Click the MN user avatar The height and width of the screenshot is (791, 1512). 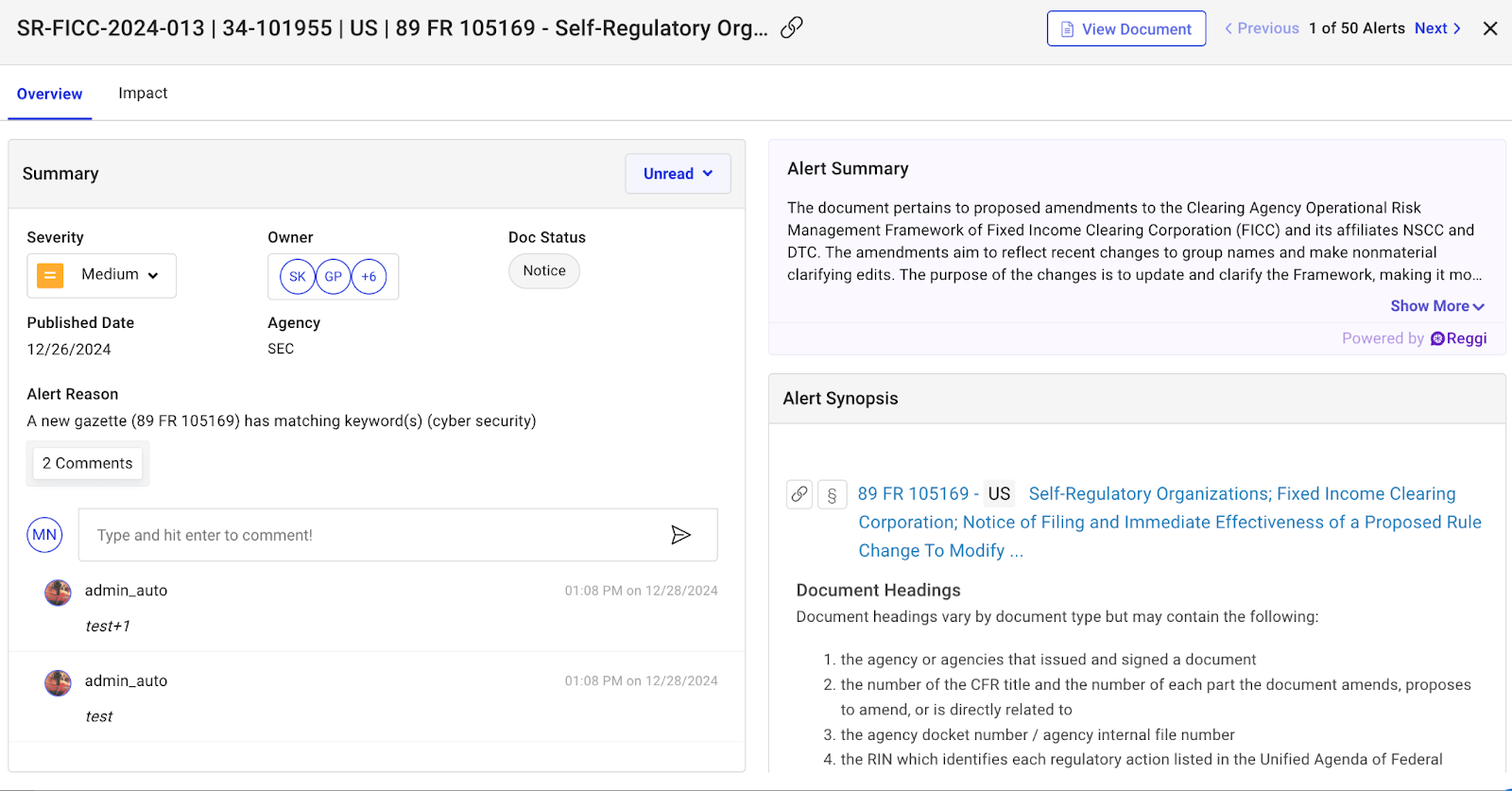(x=44, y=535)
